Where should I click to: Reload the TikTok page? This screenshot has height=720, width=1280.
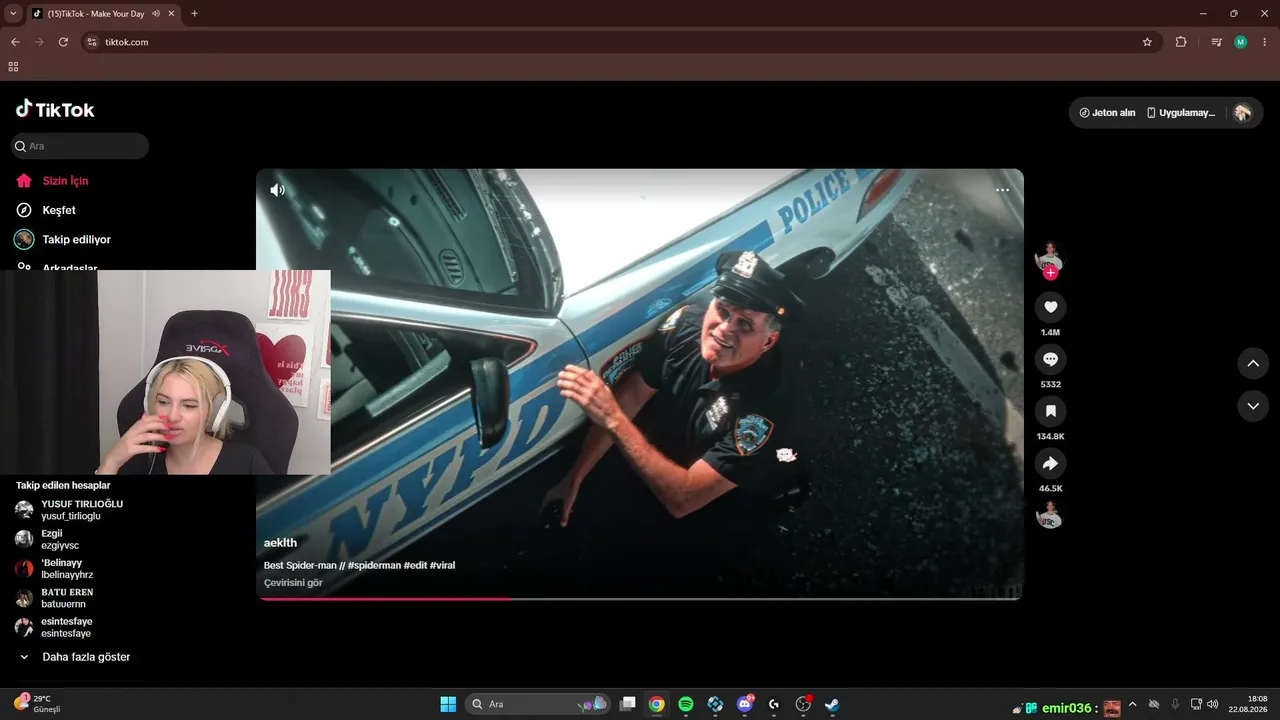point(63,42)
